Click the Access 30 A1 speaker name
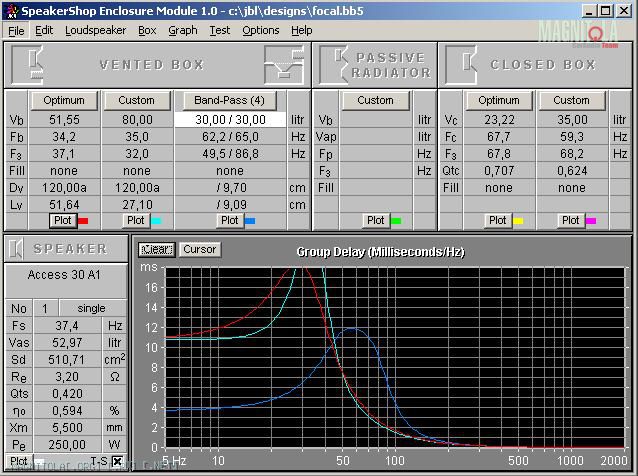The width and height of the screenshot is (638, 476). 64,275
